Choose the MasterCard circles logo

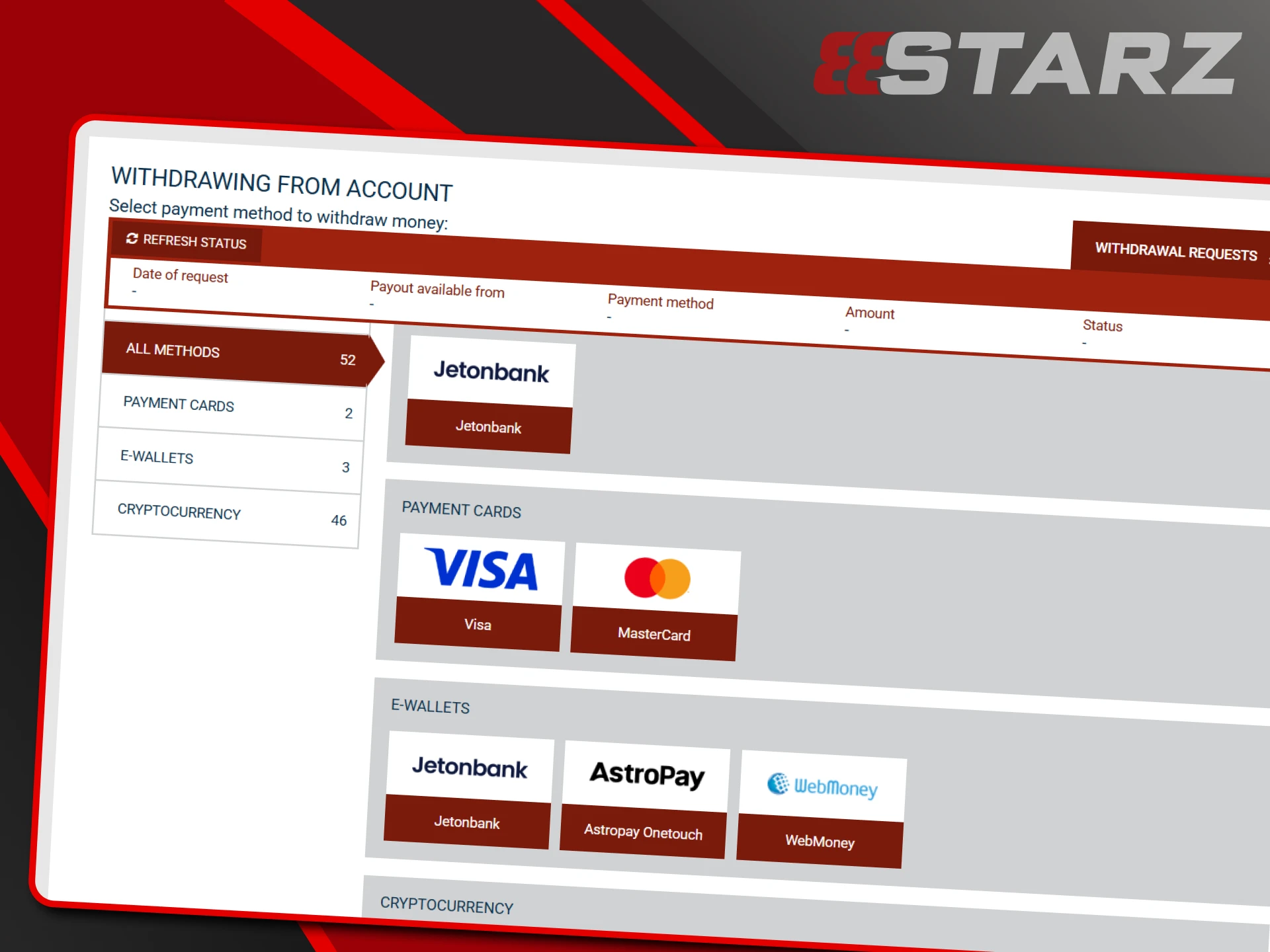(657, 578)
